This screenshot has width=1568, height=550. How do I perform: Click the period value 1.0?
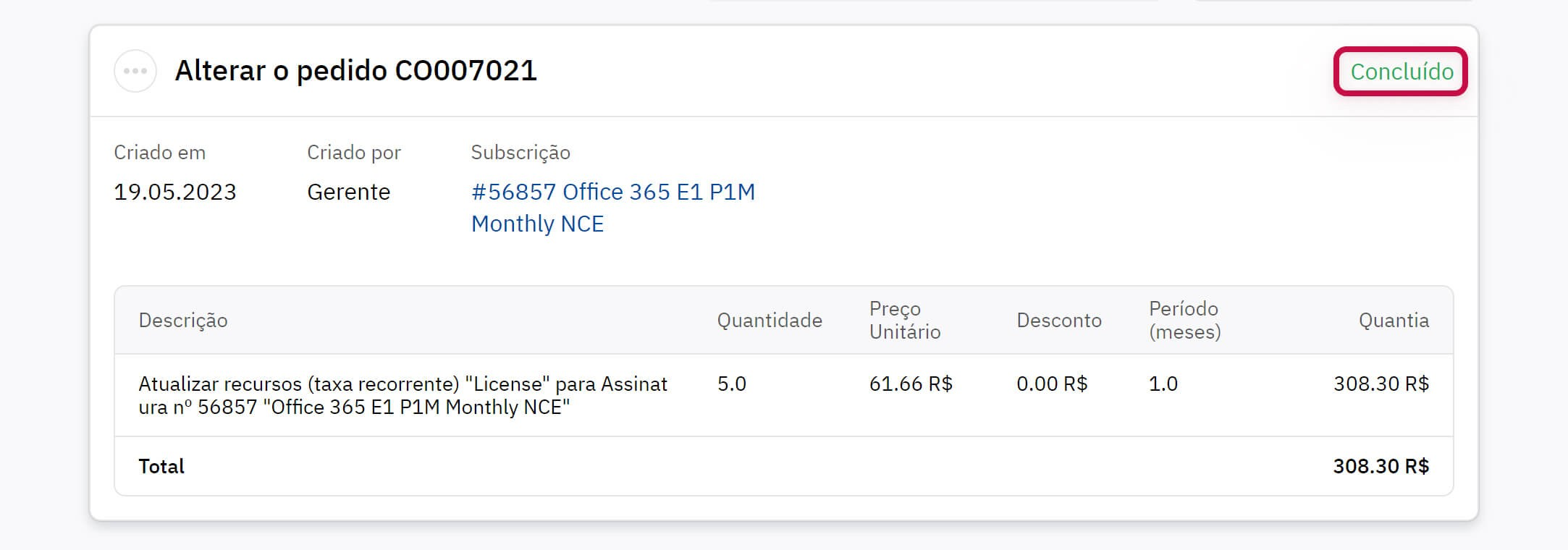click(1163, 384)
